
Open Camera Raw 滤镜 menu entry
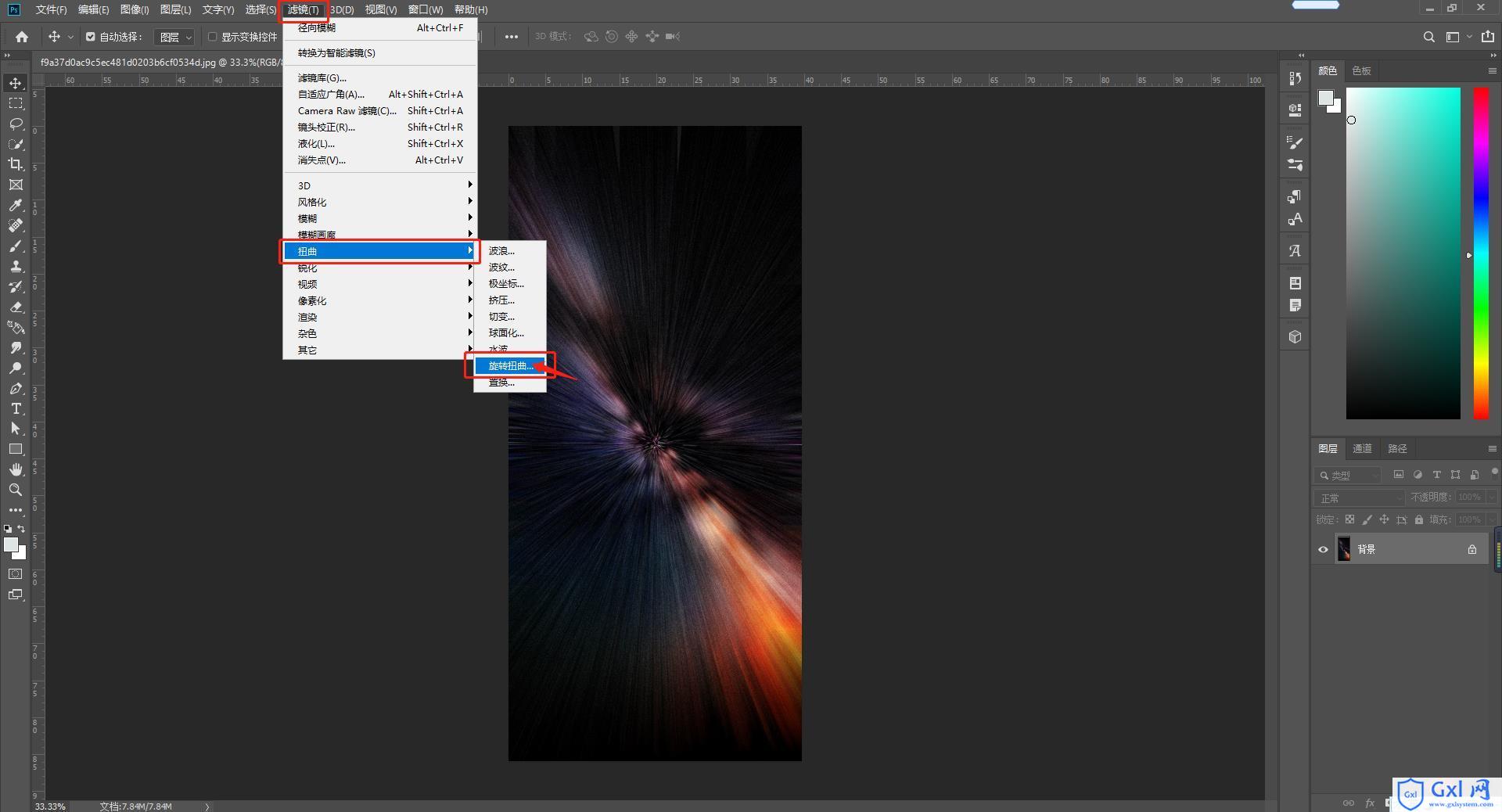[379, 111]
